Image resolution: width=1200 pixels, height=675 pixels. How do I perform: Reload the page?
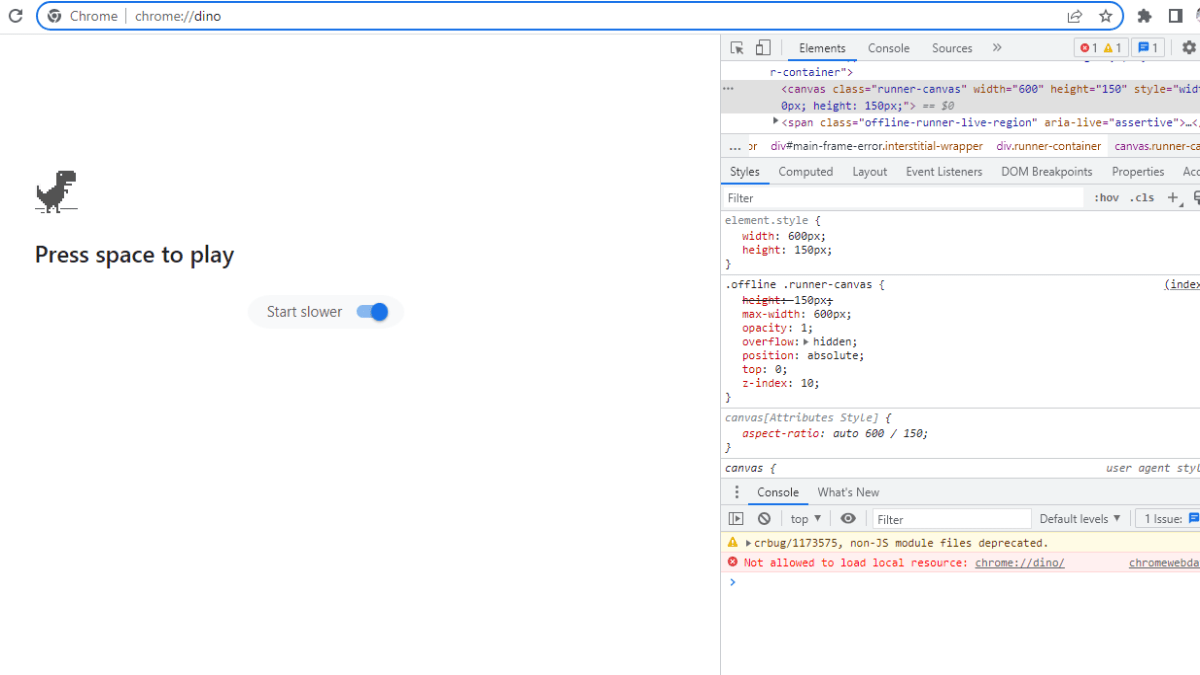(x=15, y=16)
